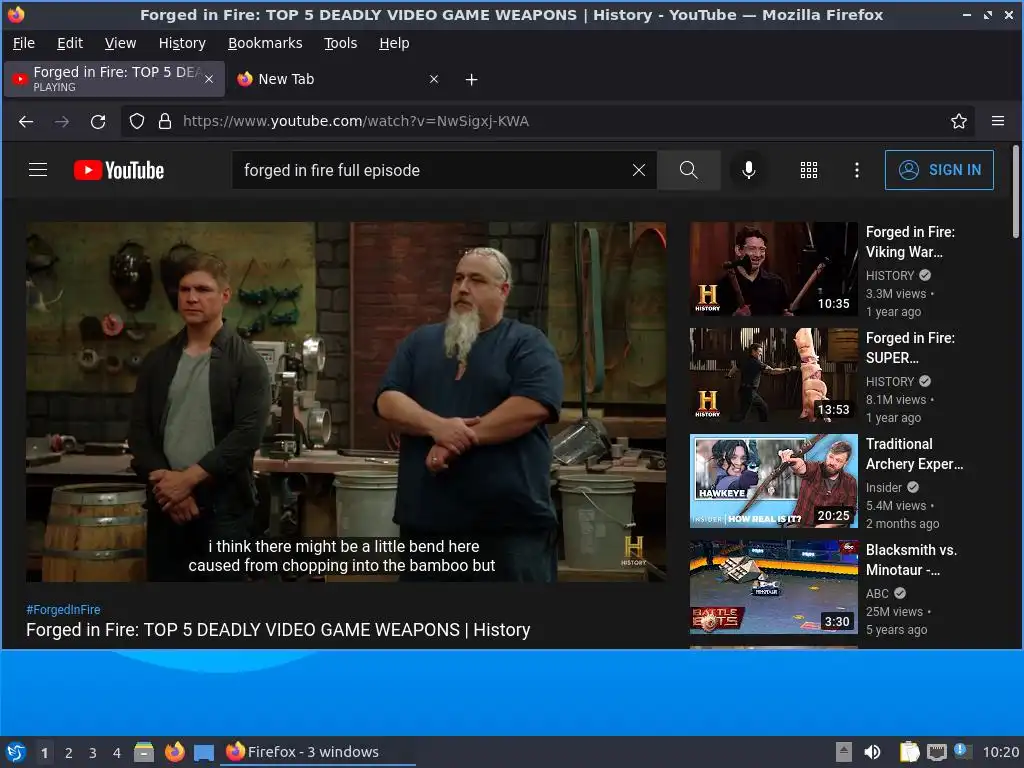
Task: Click the Insider channel name
Action: pyautogui.click(x=884, y=487)
